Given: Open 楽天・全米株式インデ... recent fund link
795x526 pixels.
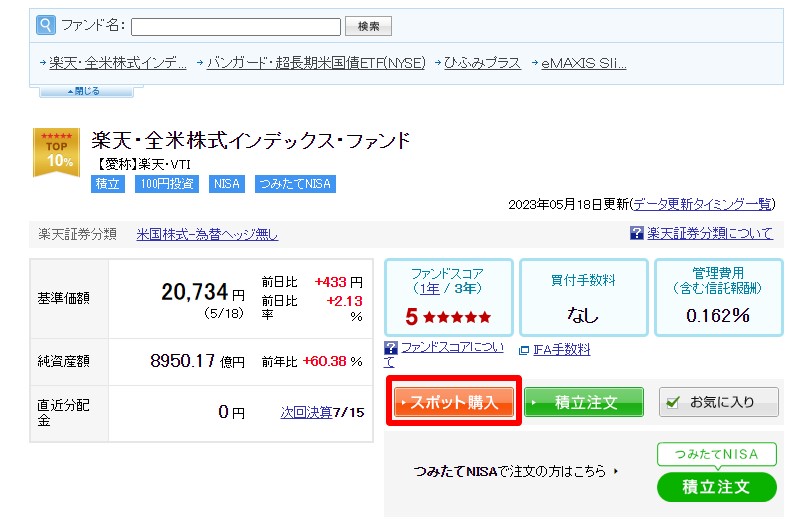Looking at the screenshot, I should coord(118,63).
